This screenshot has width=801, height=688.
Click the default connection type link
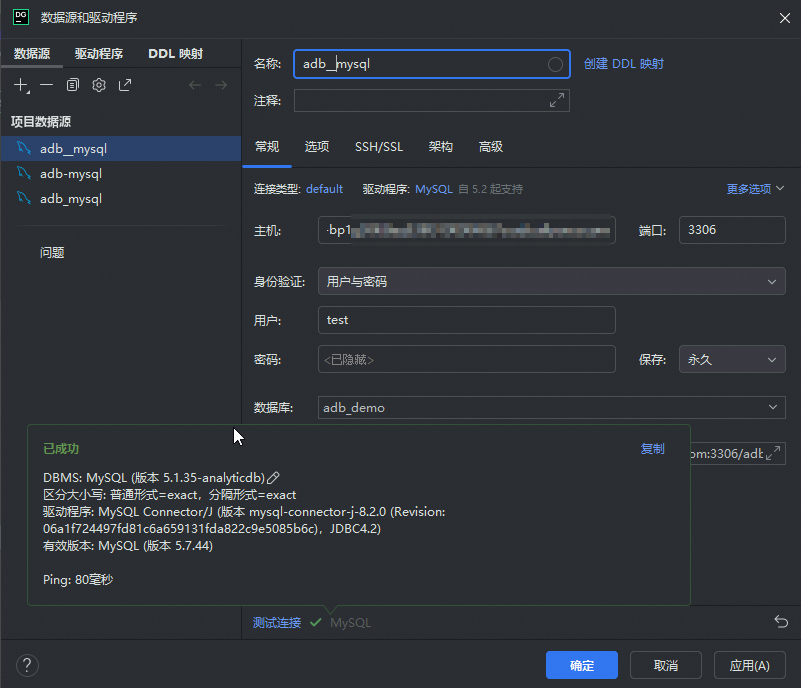point(324,189)
